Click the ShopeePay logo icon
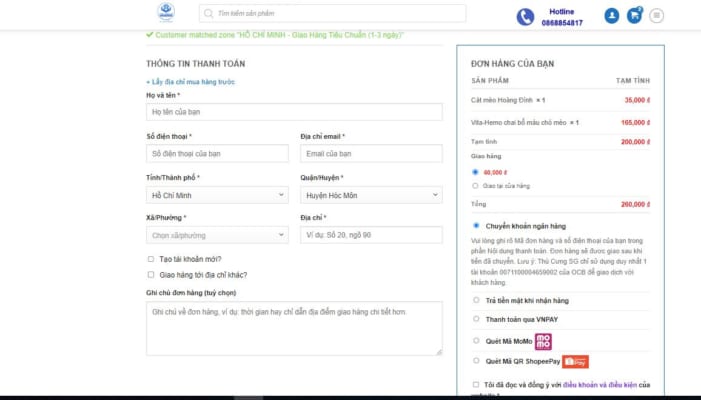Screen dimensions: 701x400 point(575,361)
